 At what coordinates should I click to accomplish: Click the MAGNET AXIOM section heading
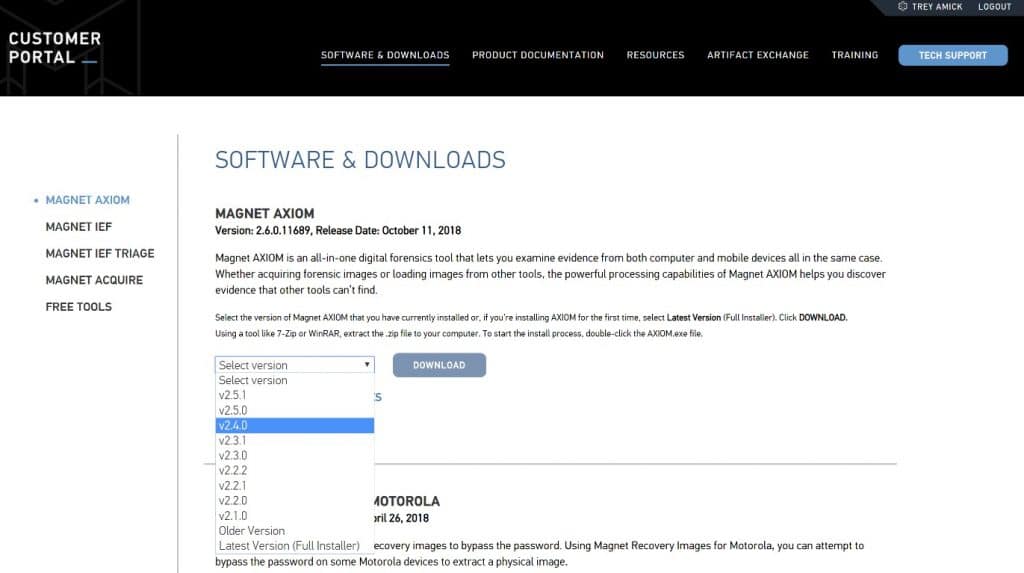(x=264, y=214)
